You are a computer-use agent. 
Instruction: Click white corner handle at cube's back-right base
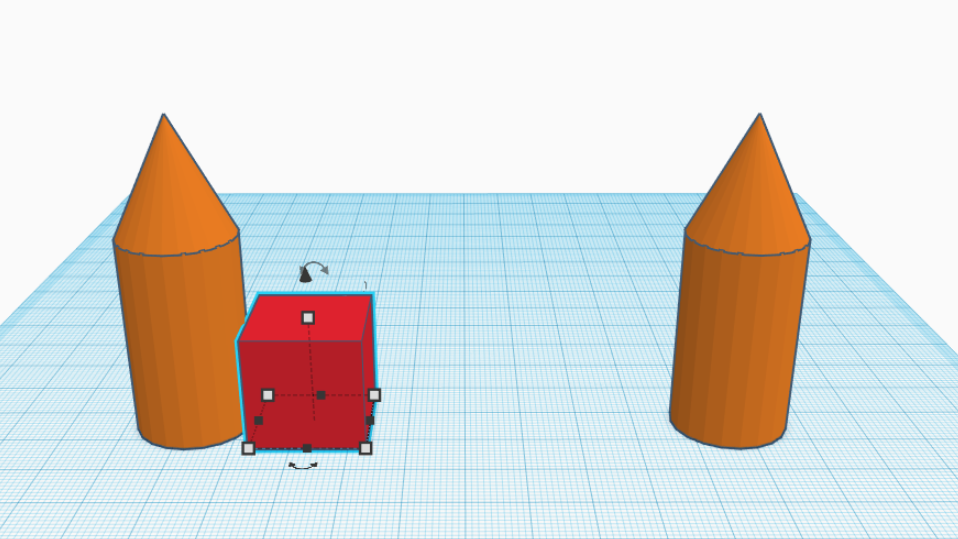(x=375, y=395)
